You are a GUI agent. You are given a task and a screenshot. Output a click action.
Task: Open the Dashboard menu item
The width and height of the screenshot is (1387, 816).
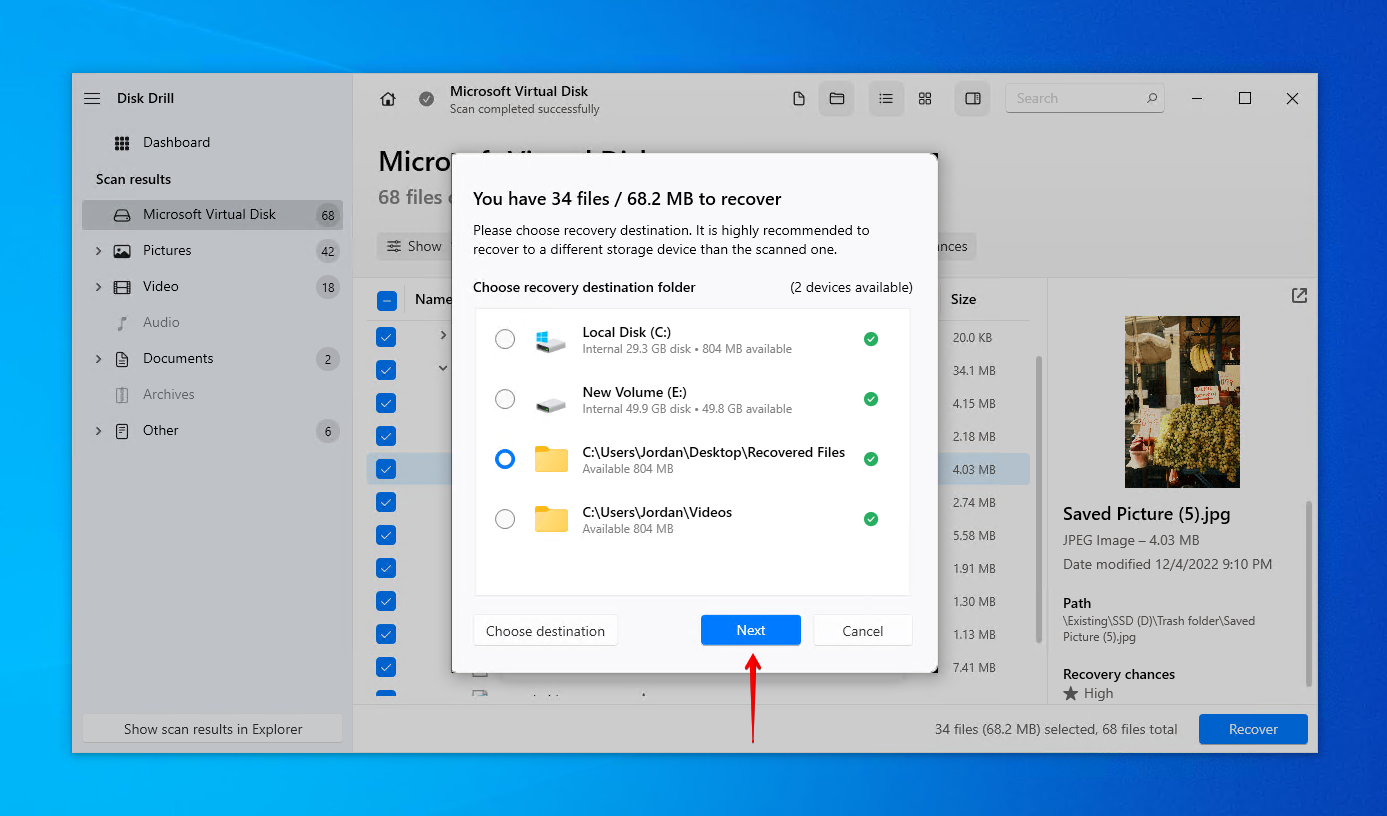click(x=176, y=143)
